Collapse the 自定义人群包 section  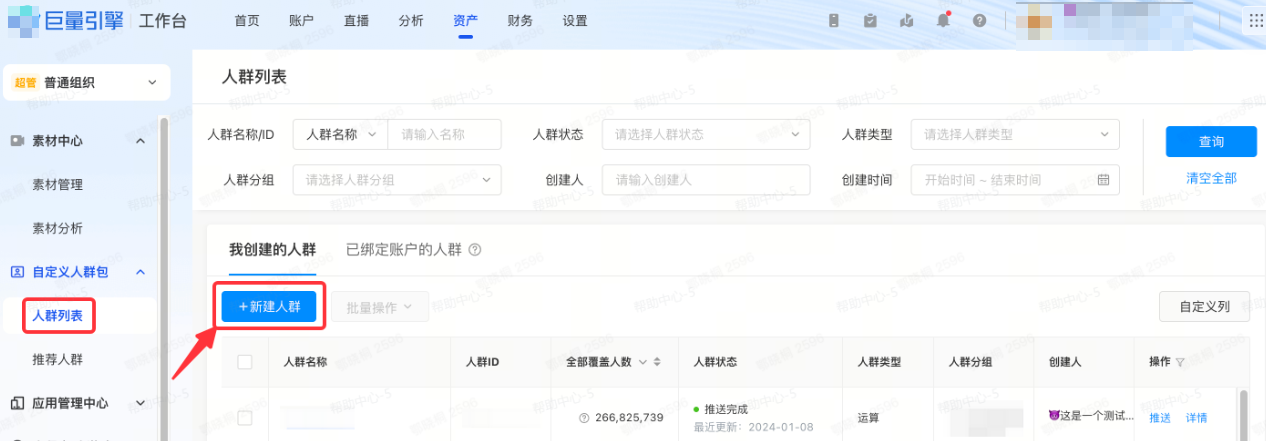pos(140,272)
